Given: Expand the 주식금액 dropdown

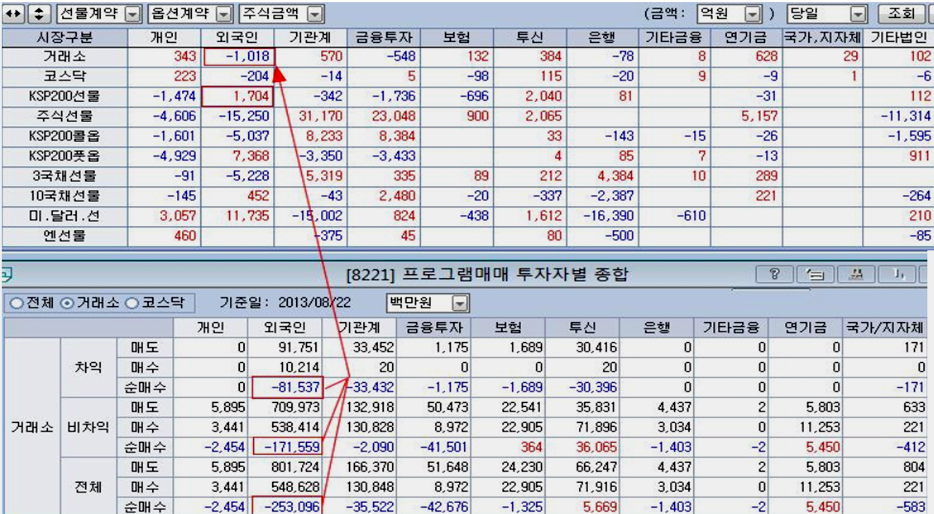Looking at the screenshot, I should pos(314,14).
